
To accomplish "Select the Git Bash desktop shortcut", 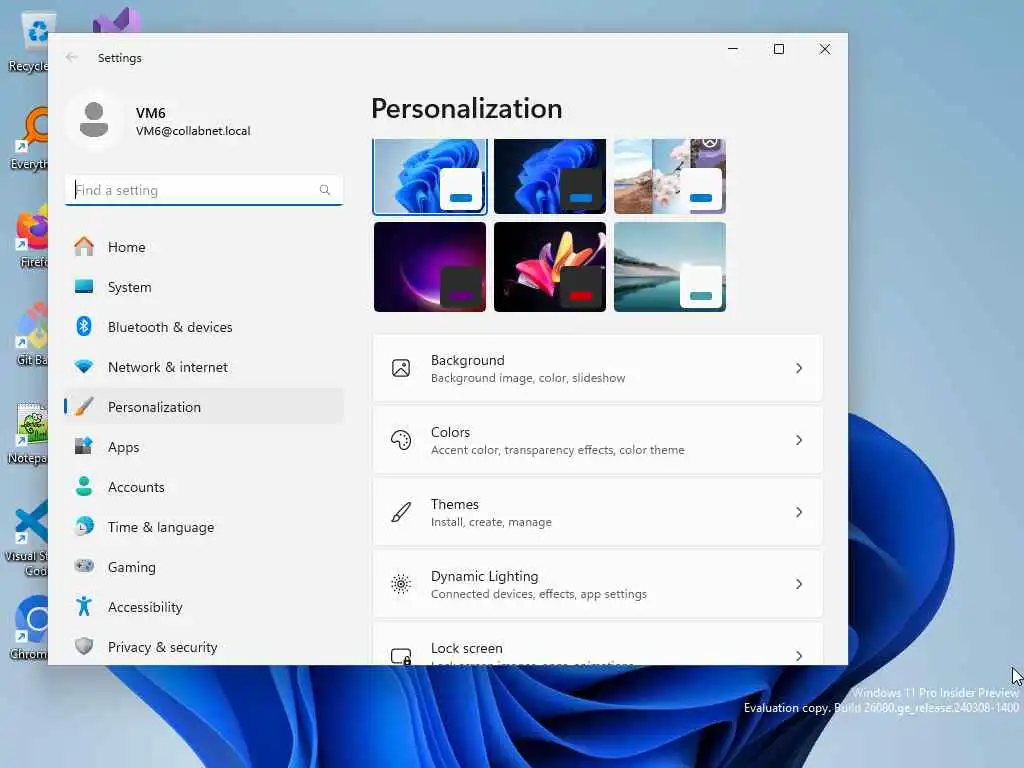I will 30,334.
